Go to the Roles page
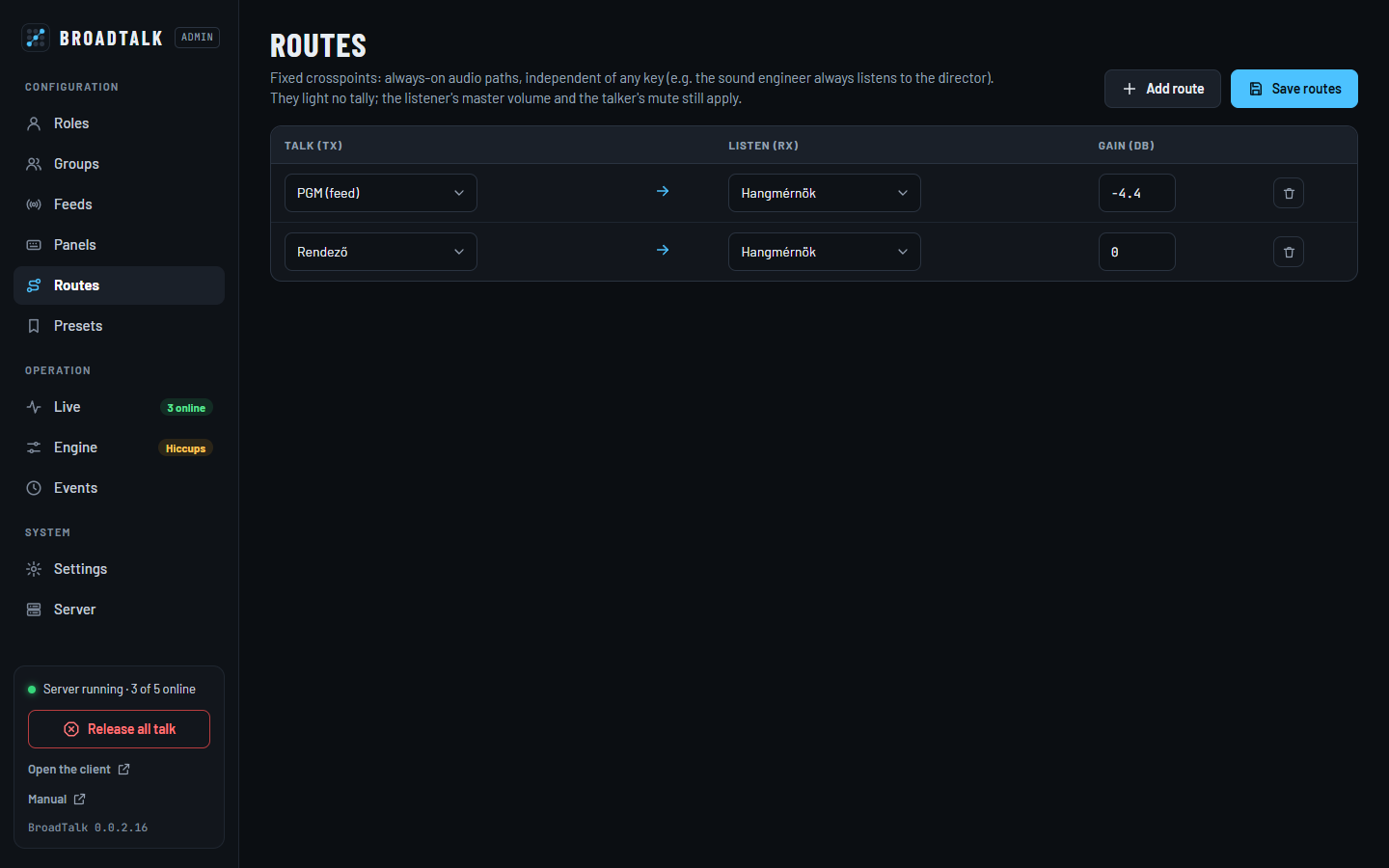This screenshot has height=868, width=1389. [x=120, y=123]
